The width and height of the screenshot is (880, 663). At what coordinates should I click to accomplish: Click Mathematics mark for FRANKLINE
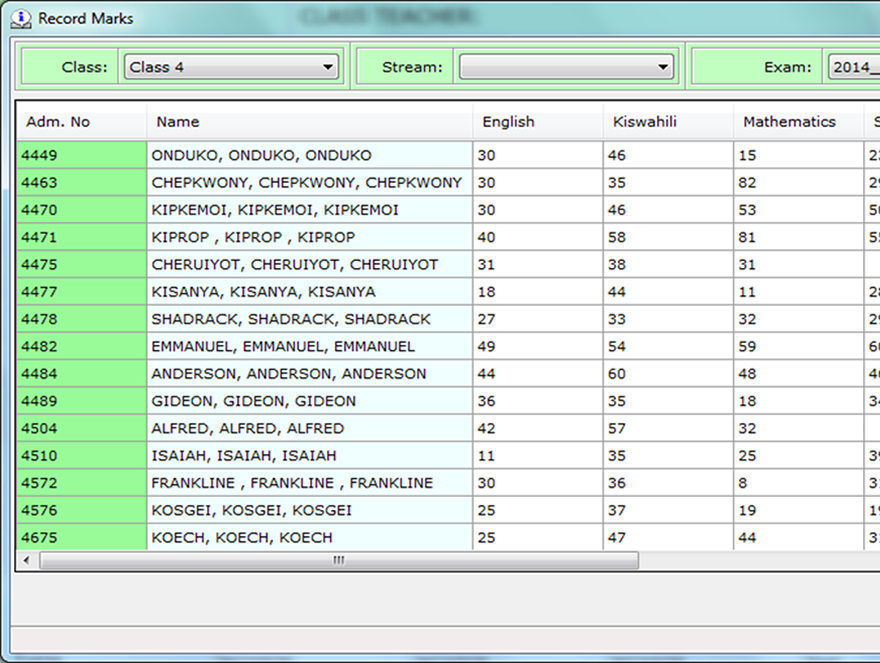pos(797,483)
